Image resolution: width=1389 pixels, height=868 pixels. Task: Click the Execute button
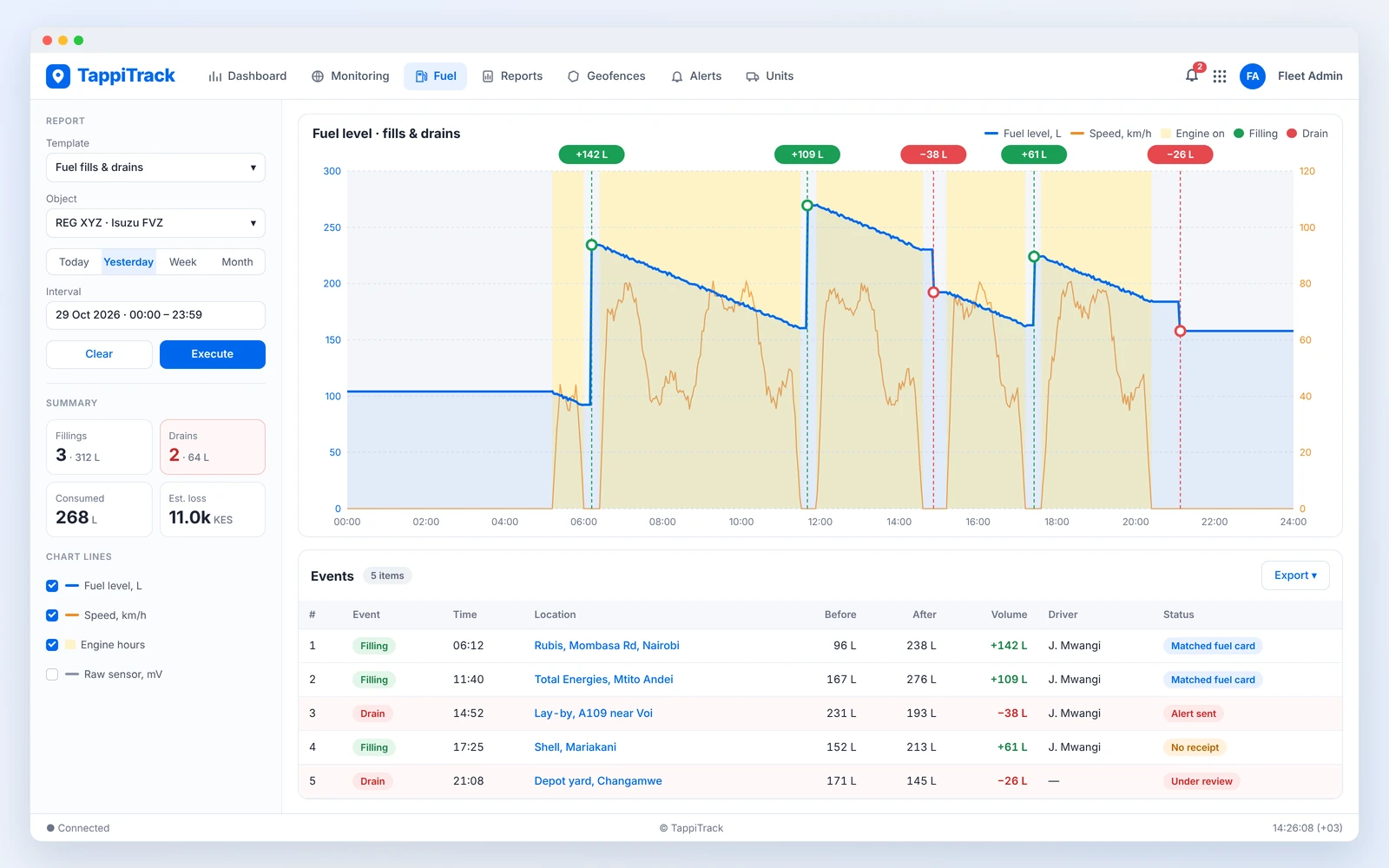[x=213, y=354]
